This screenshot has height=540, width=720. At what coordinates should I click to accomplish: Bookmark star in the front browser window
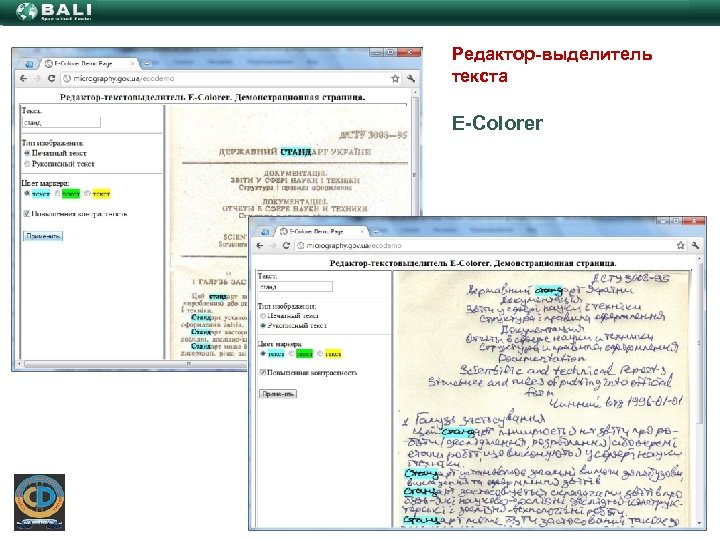tap(681, 246)
